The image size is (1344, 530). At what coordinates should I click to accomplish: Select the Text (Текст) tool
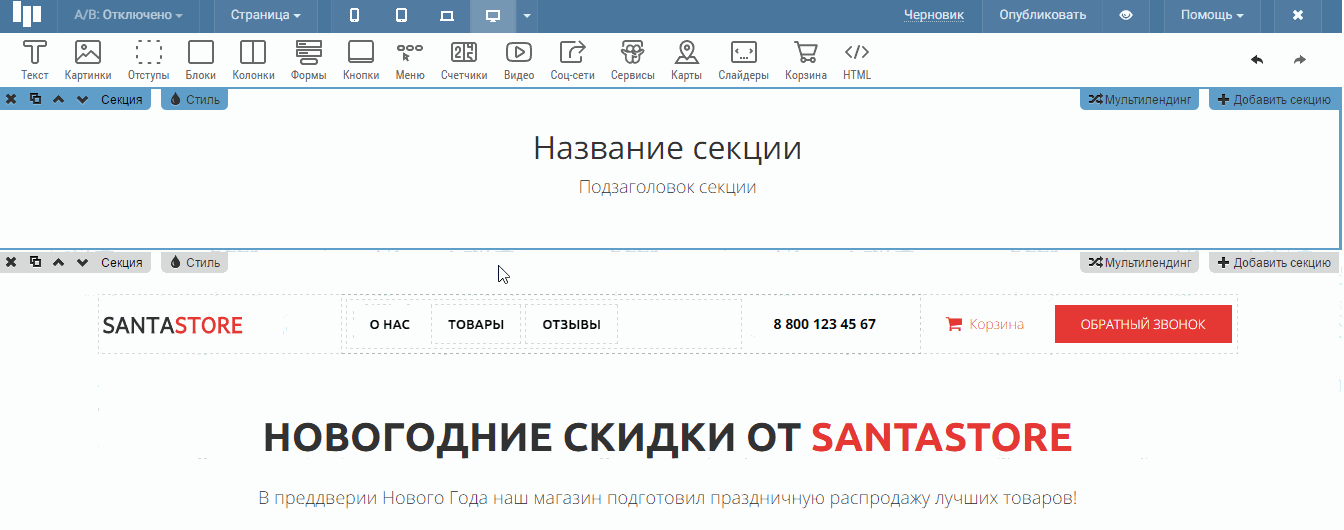35,60
